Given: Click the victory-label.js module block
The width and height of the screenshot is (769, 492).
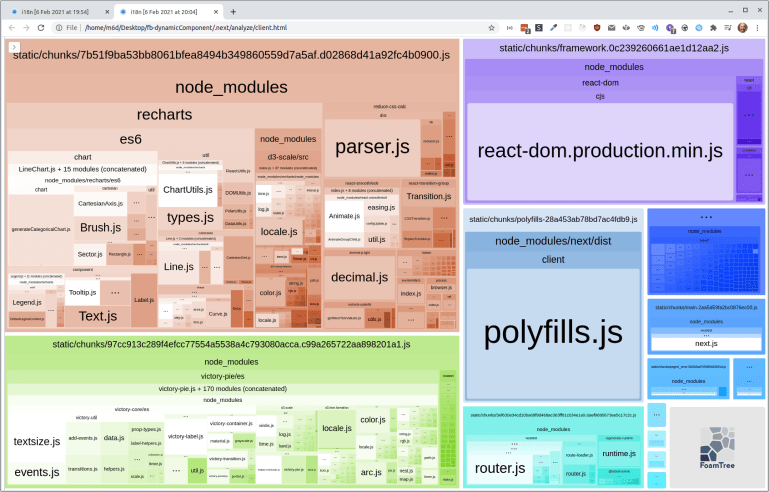Looking at the screenshot, I should click(x=185, y=436).
